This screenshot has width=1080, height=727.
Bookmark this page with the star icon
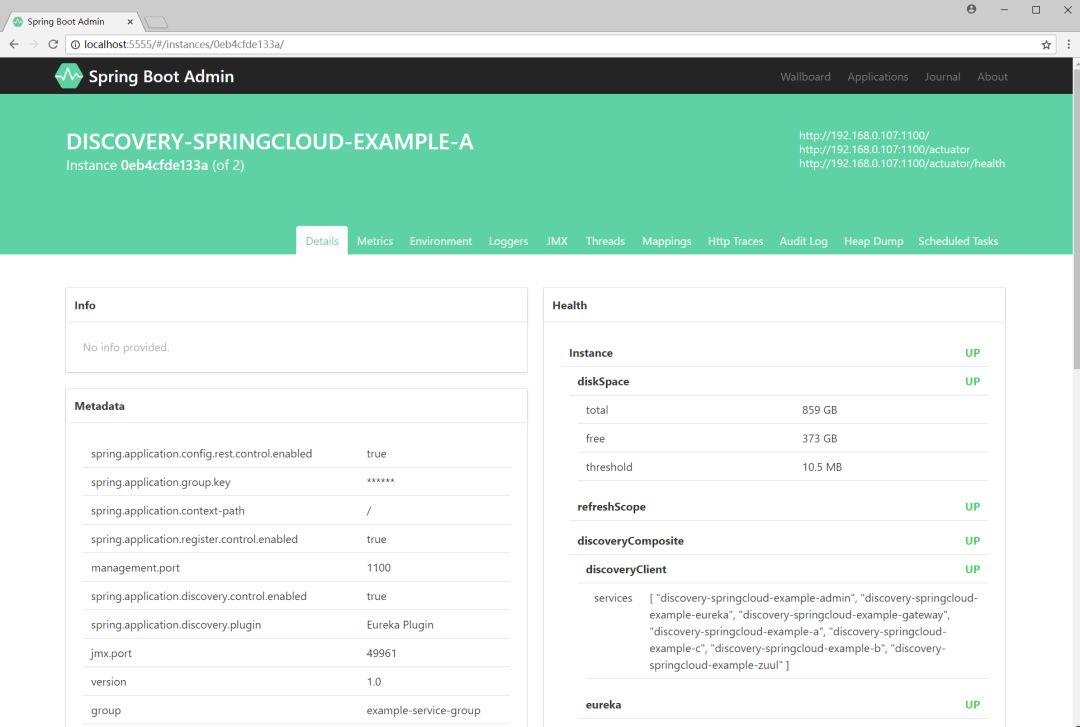click(1046, 45)
